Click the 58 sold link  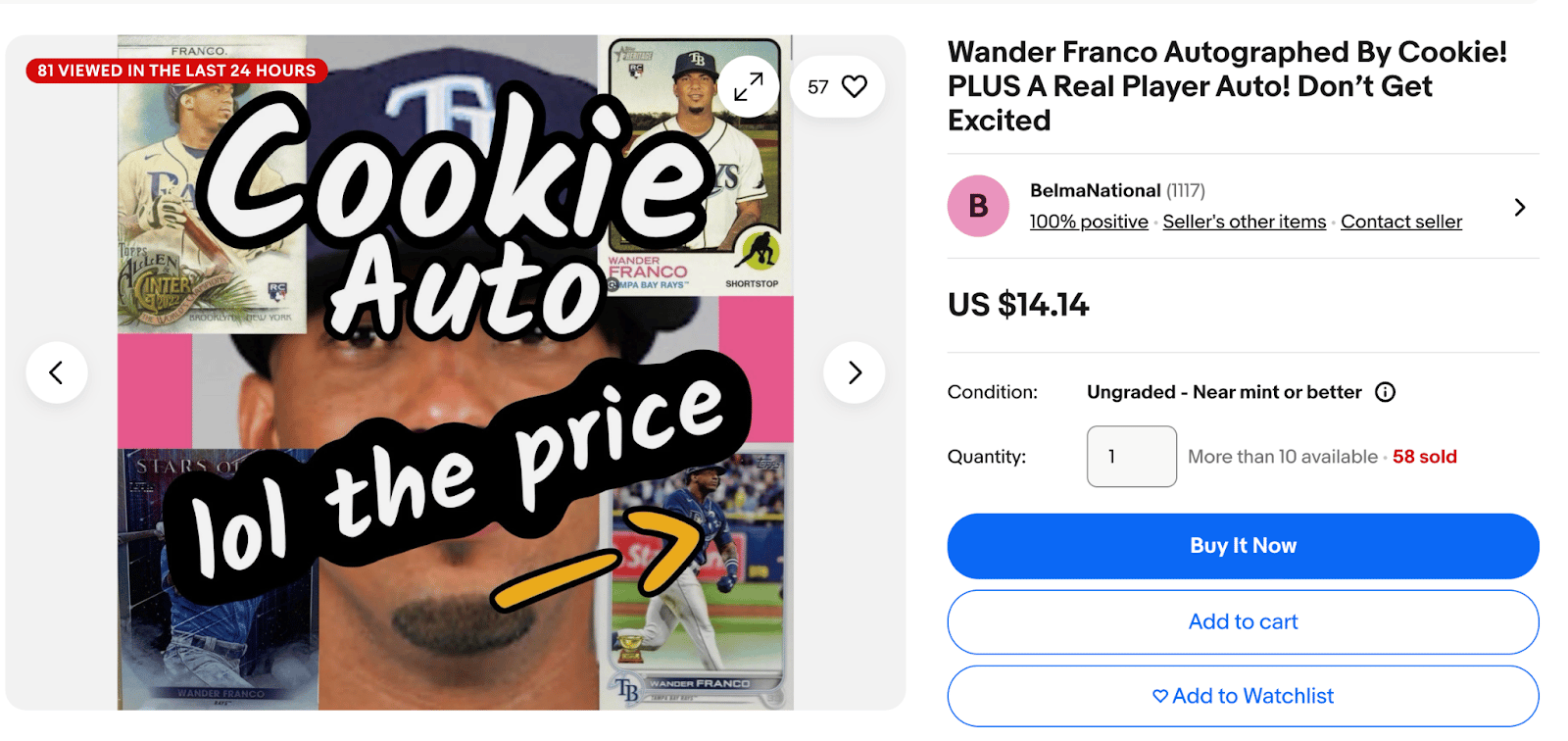tap(1425, 457)
